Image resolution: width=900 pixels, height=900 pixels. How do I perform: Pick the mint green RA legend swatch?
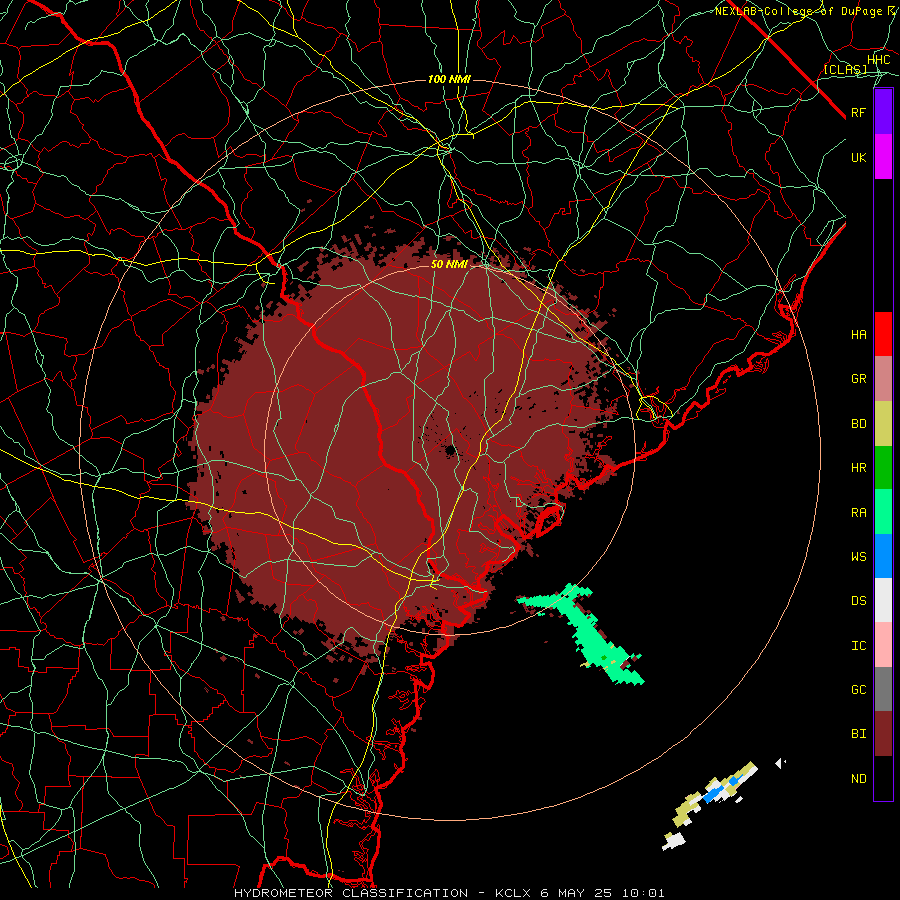tap(883, 512)
